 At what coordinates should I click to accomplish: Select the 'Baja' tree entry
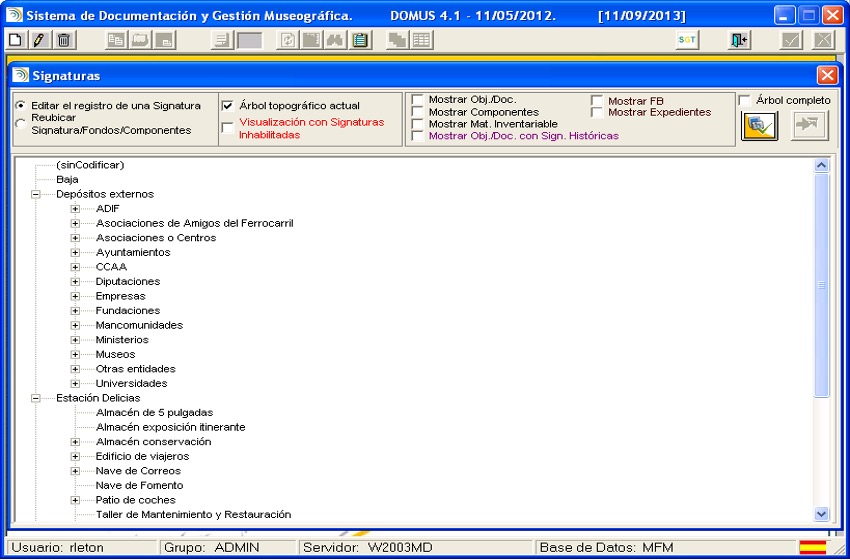tap(67, 179)
